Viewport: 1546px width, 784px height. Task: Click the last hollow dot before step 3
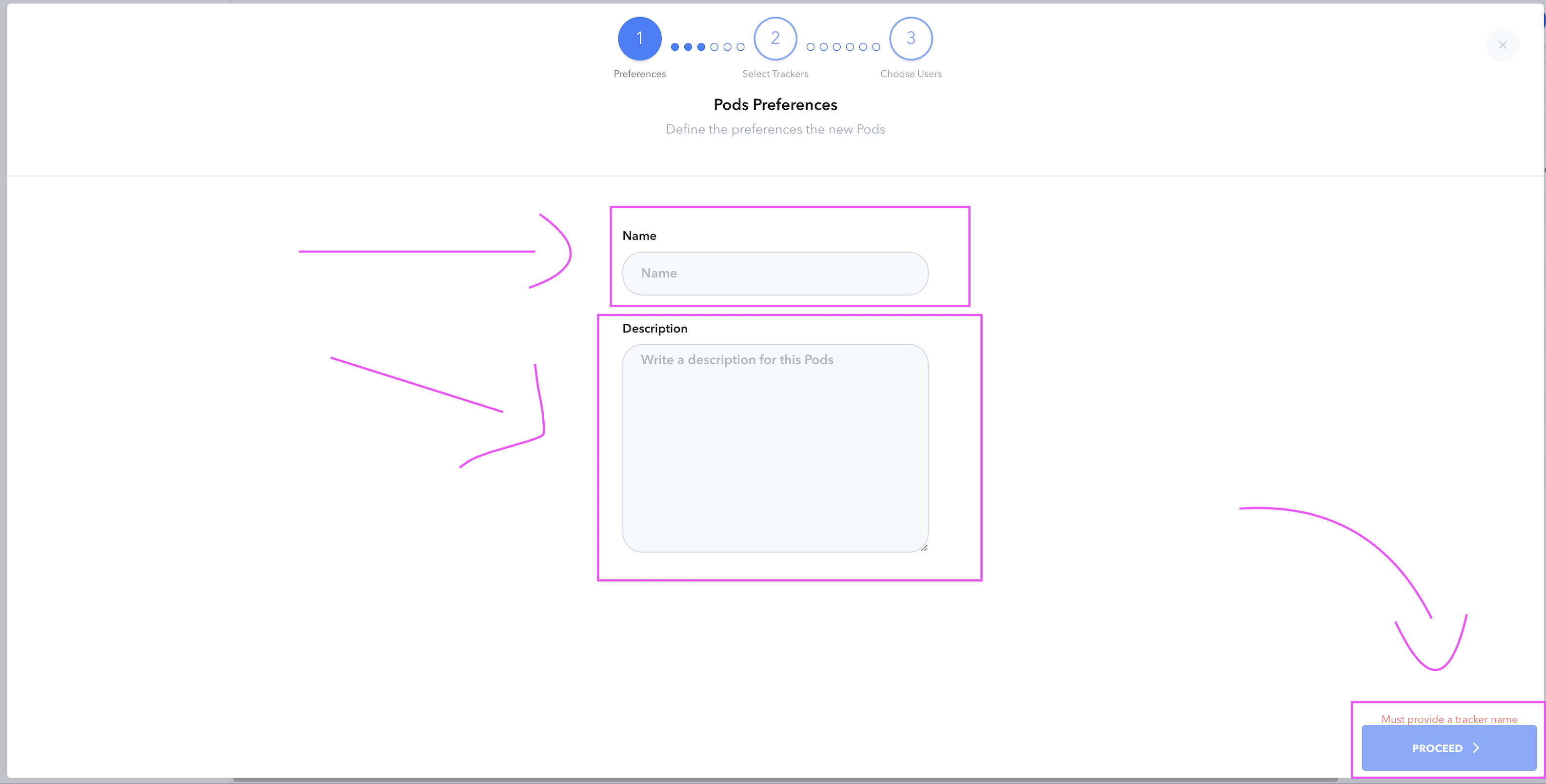point(875,47)
